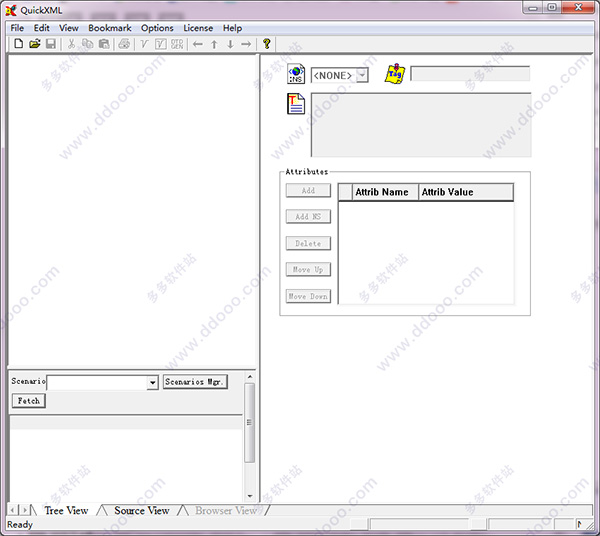
Task: Open help with the question mark icon
Action: tap(267, 44)
